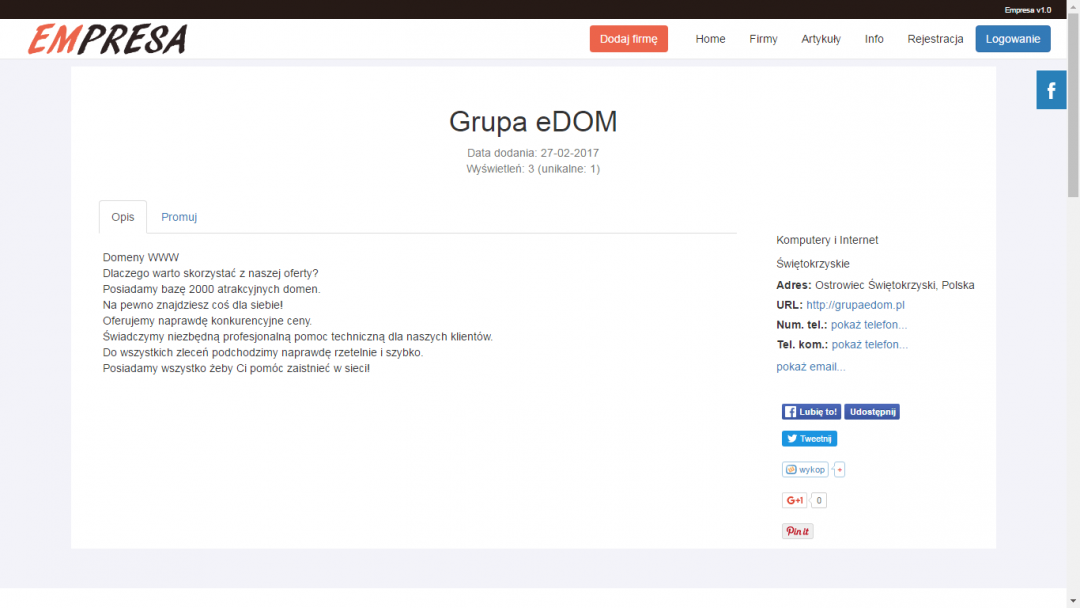Click the Facebook 'Lubię to!' like button
This screenshot has height=608, width=1080.
pos(811,411)
